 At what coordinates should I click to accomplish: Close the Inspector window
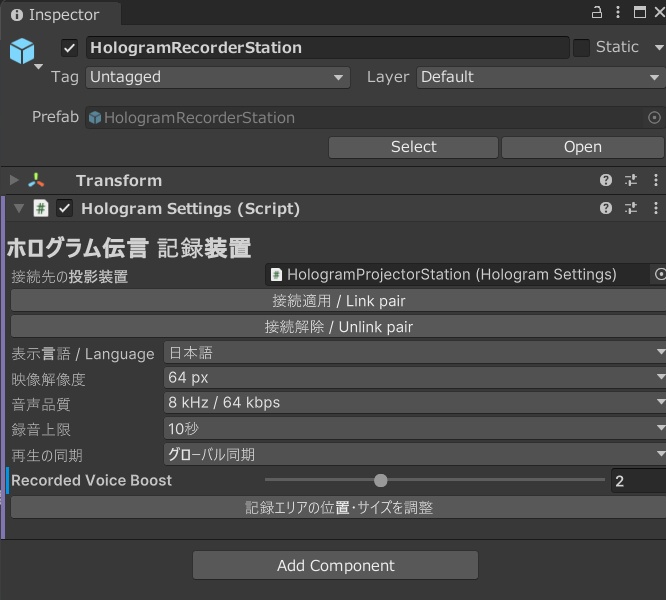pyautogui.click(x=660, y=12)
